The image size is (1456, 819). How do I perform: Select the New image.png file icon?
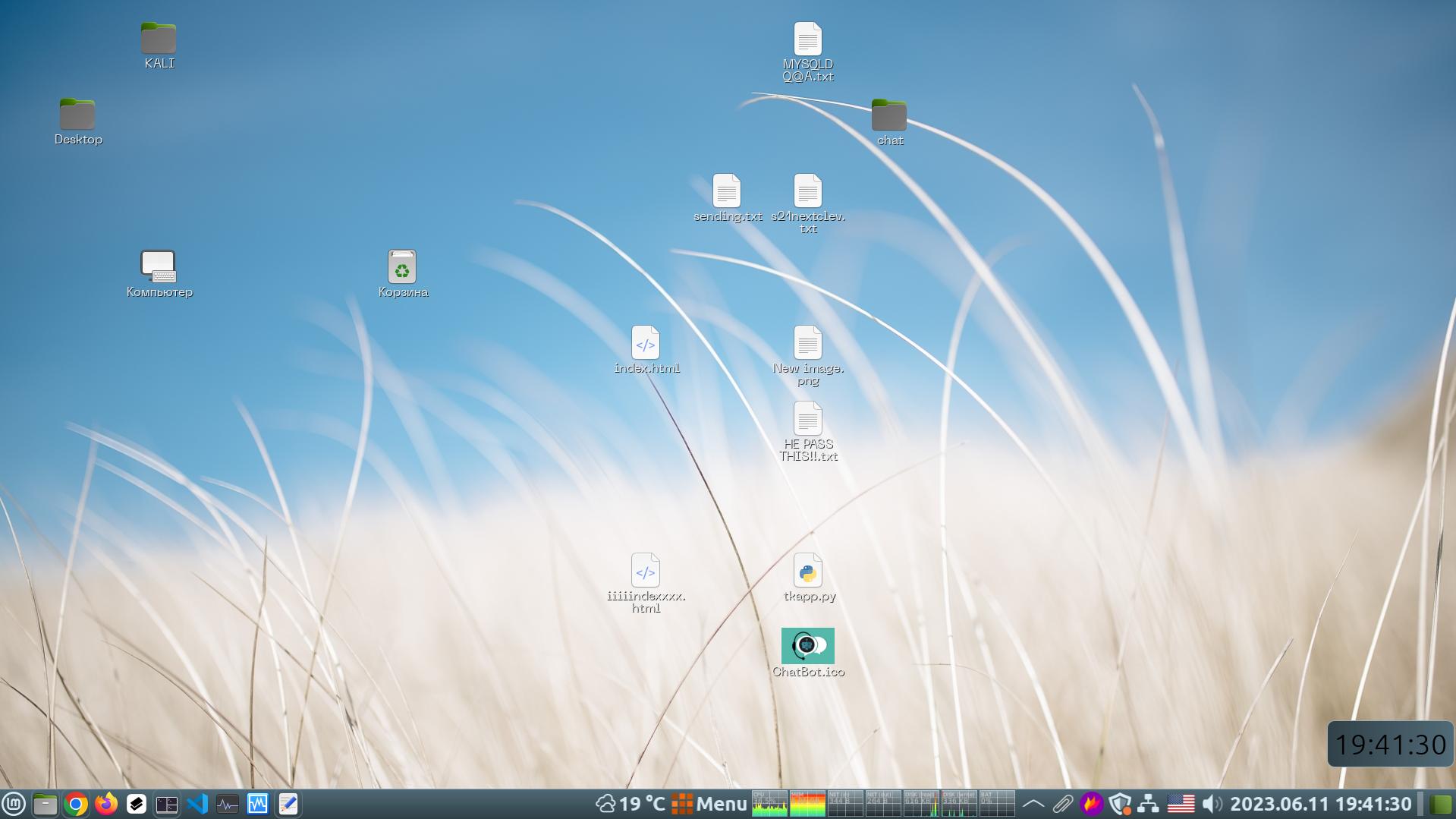click(x=808, y=356)
